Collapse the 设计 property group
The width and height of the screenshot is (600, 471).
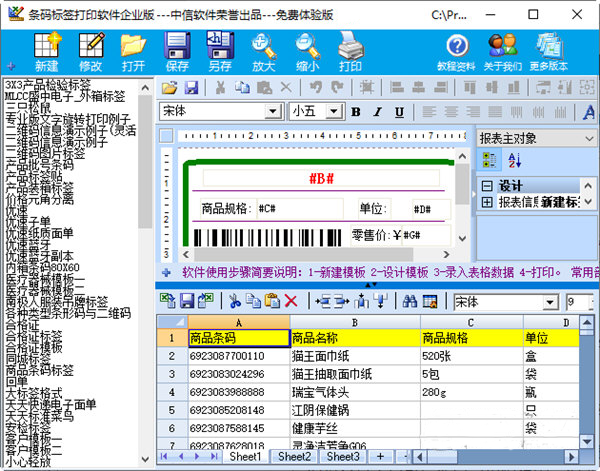pyautogui.click(x=487, y=186)
